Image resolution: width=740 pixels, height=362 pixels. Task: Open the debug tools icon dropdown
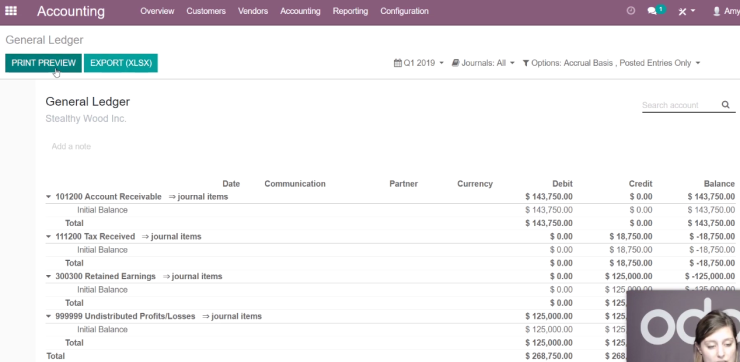click(687, 11)
